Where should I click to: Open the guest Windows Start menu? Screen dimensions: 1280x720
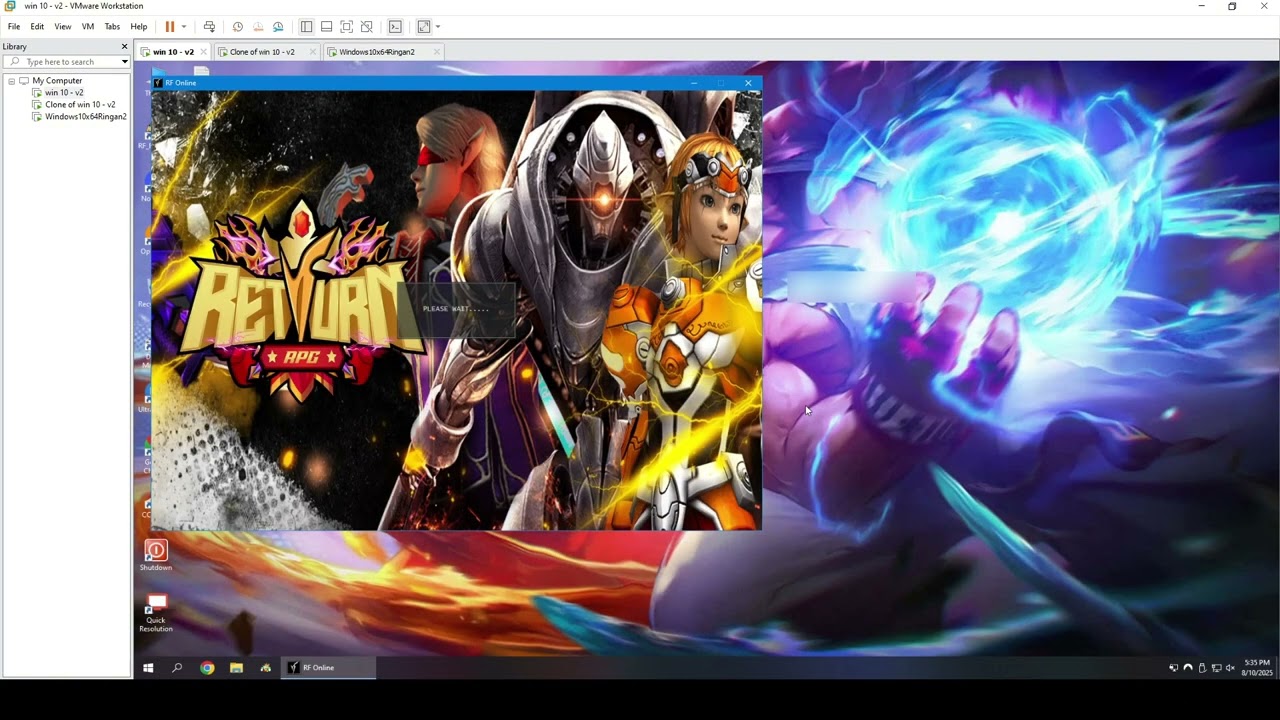click(x=148, y=668)
